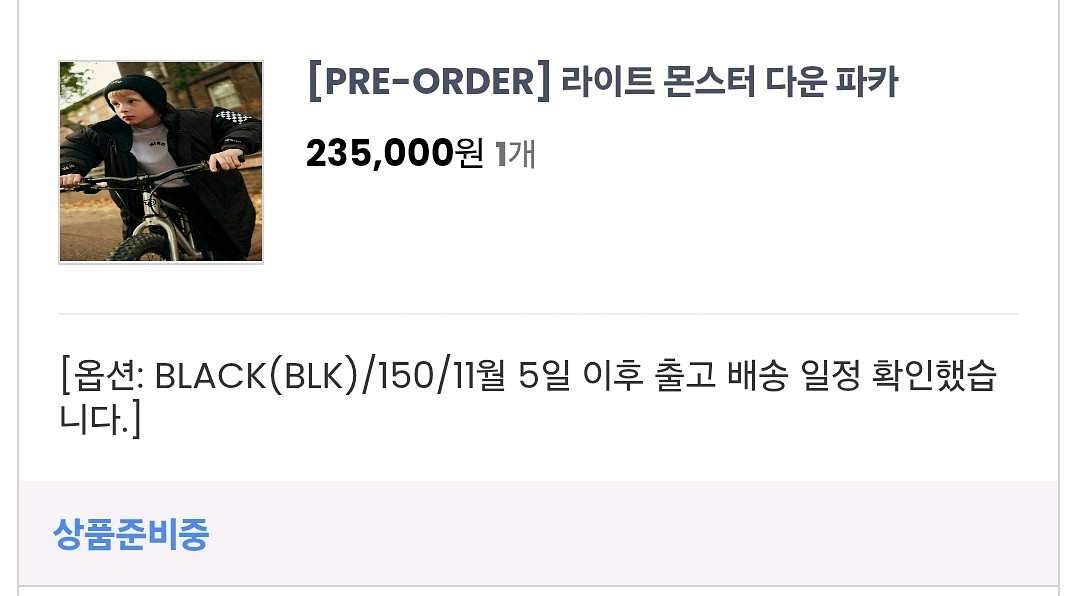The image size is (1080, 596).
Task: Click the black beanie in the thumbnail
Action: (x=138, y=91)
